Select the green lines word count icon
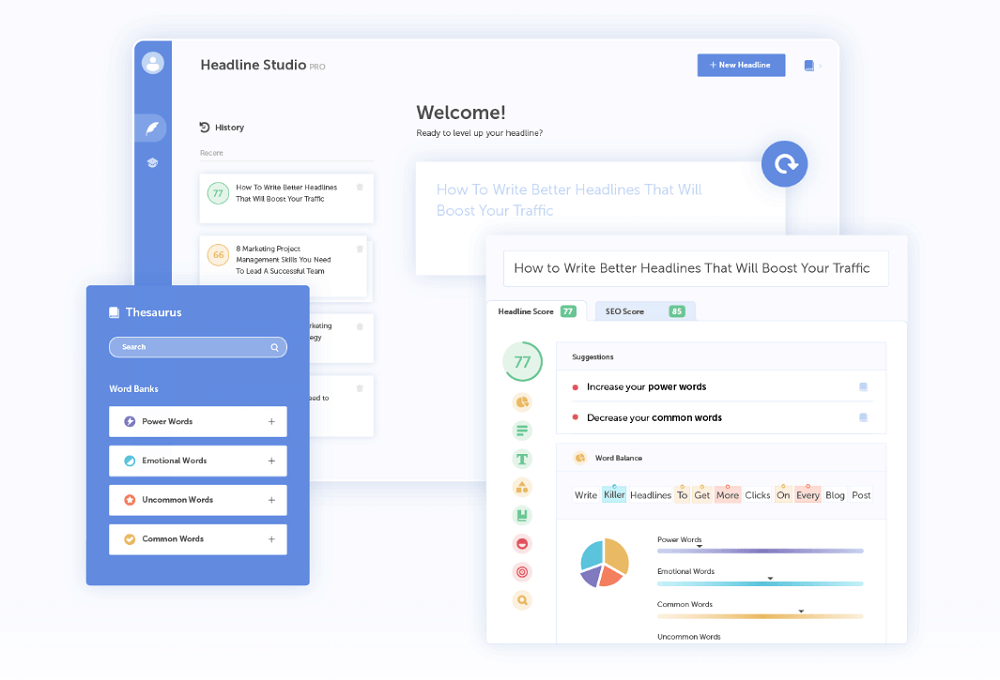Screen dimensions: 1000x680 [522, 431]
